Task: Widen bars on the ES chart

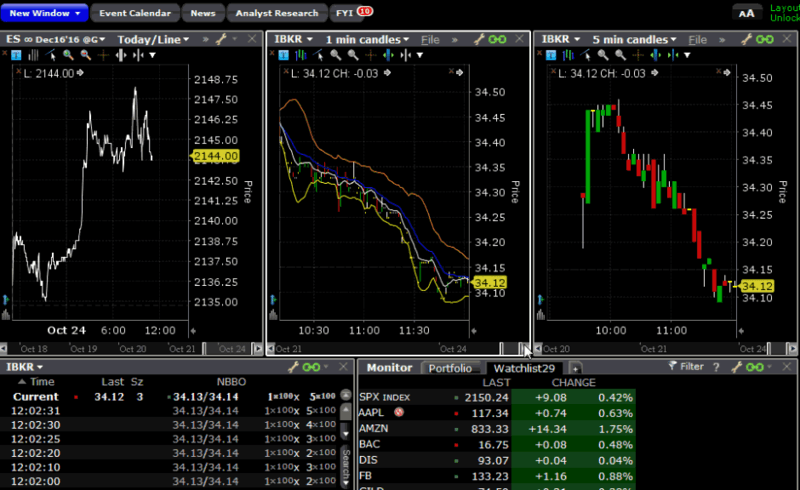Action: tap(121, 55)
